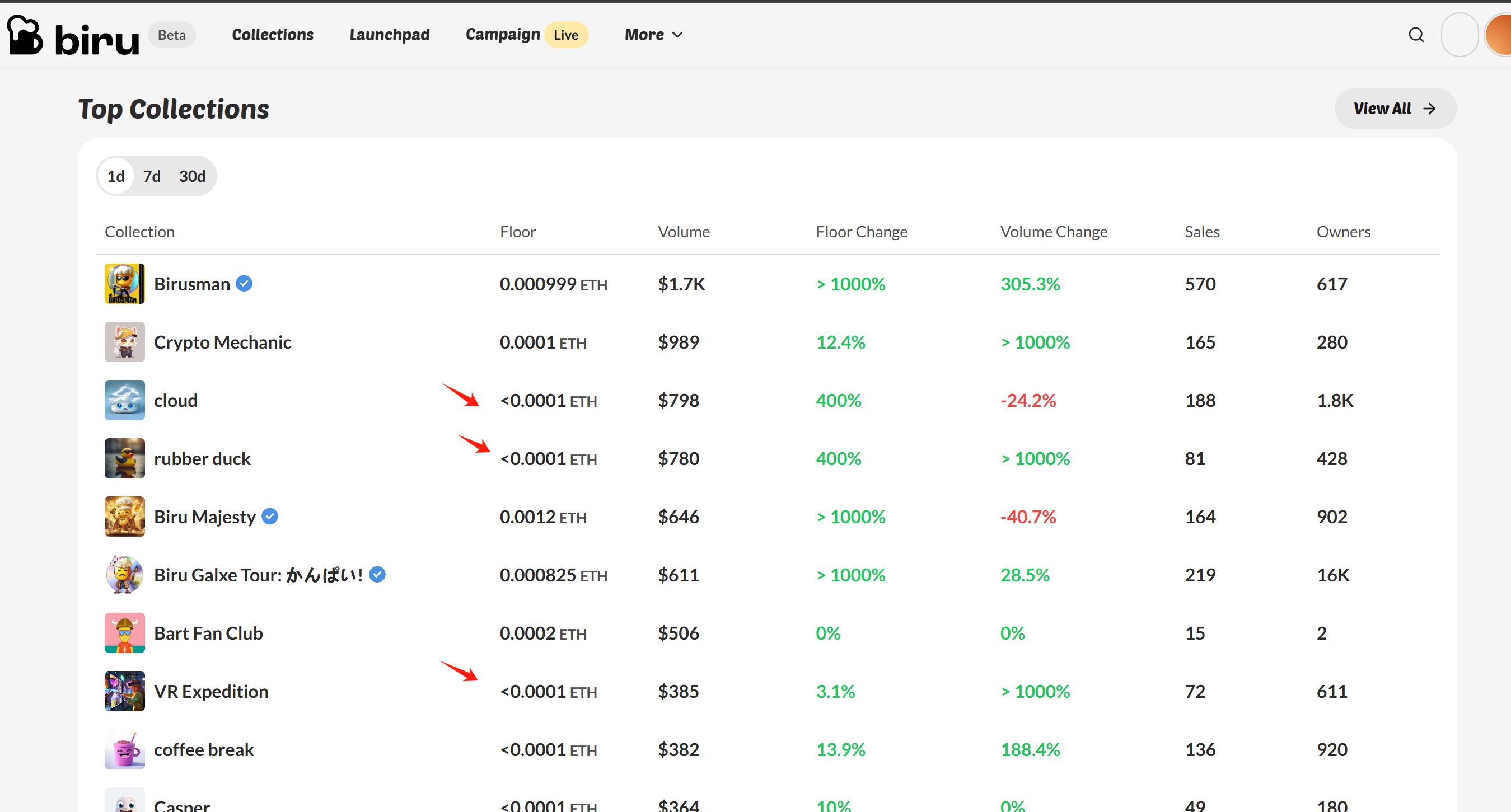Screen dimensions: 1511x812
Task: Click the rubber duck collection icon
Action: tap(124, 458)
